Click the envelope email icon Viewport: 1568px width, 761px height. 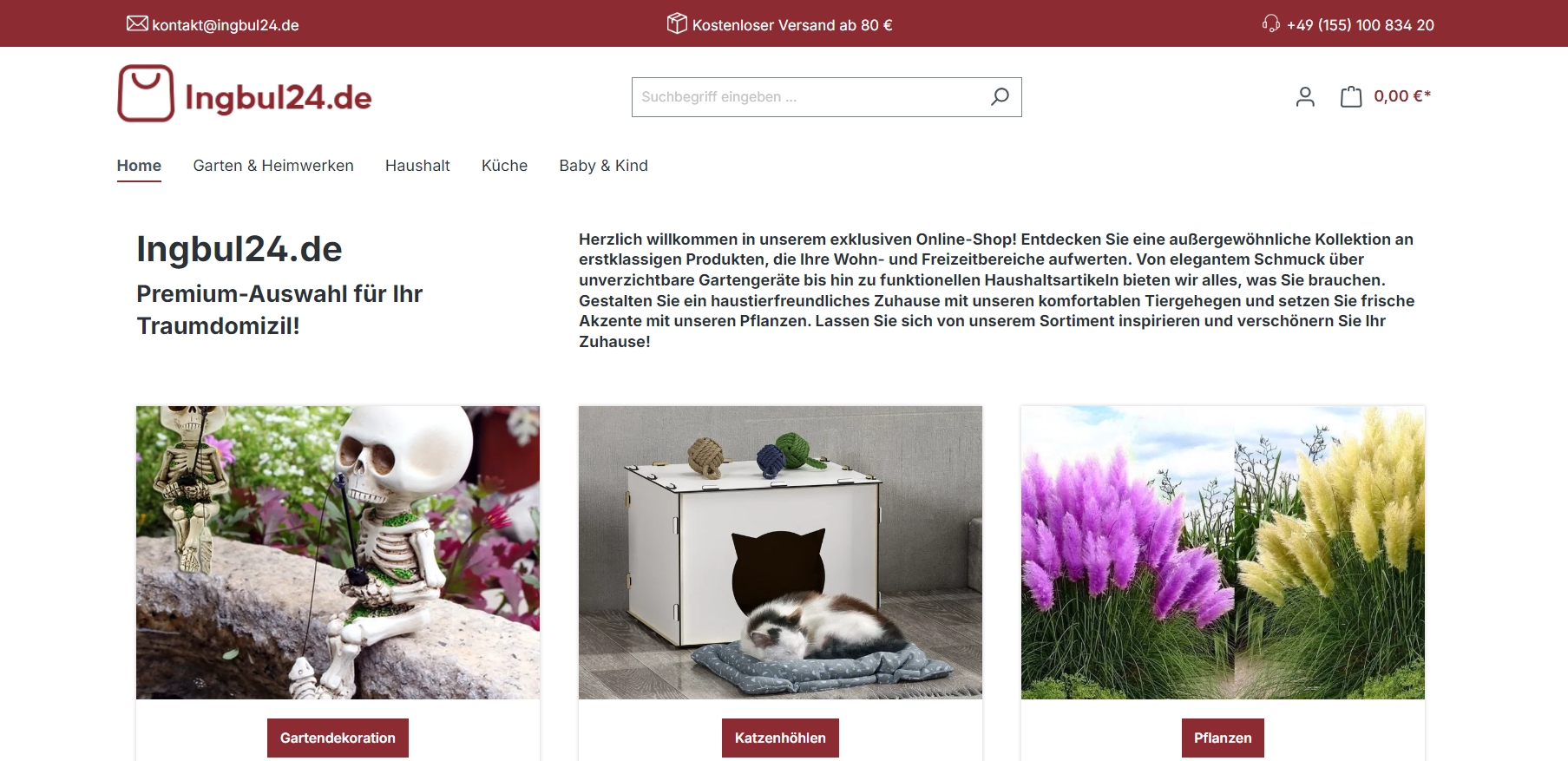[137, 23]
